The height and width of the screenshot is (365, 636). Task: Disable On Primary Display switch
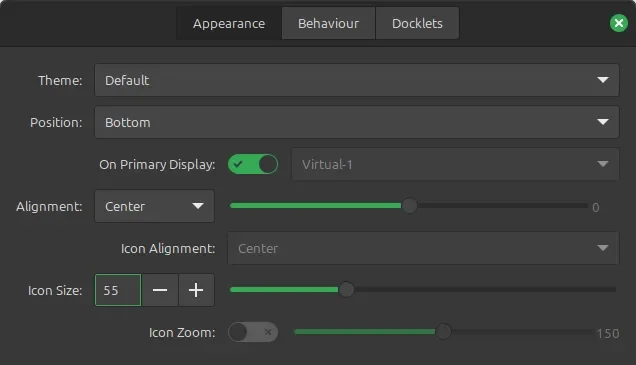253,164
